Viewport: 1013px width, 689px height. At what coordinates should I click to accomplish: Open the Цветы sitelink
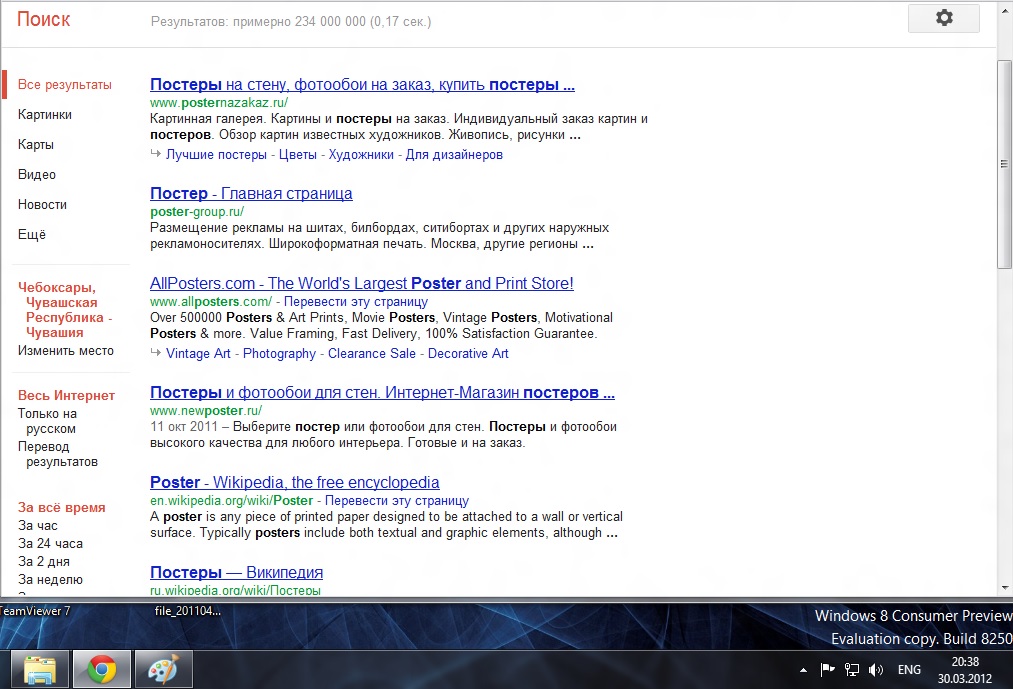point(298,154)
